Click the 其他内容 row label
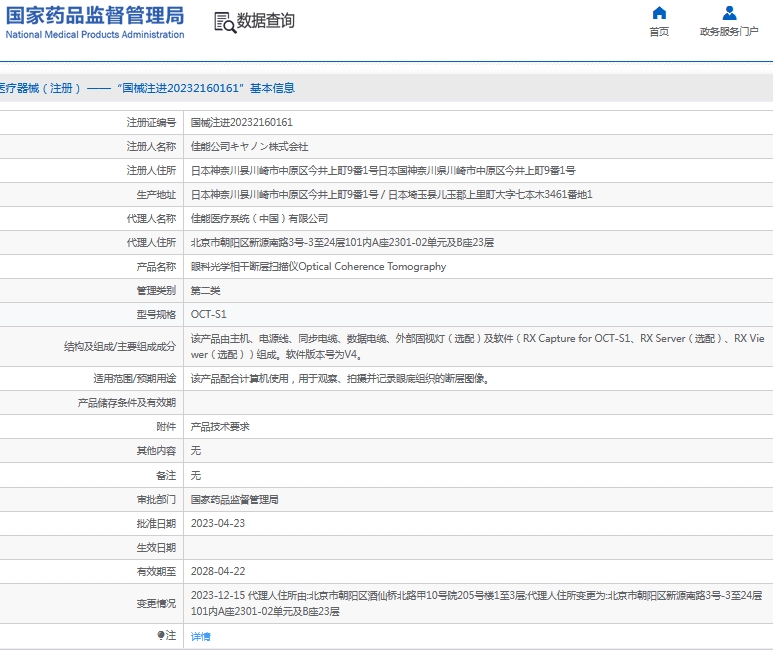 (156, 450)
